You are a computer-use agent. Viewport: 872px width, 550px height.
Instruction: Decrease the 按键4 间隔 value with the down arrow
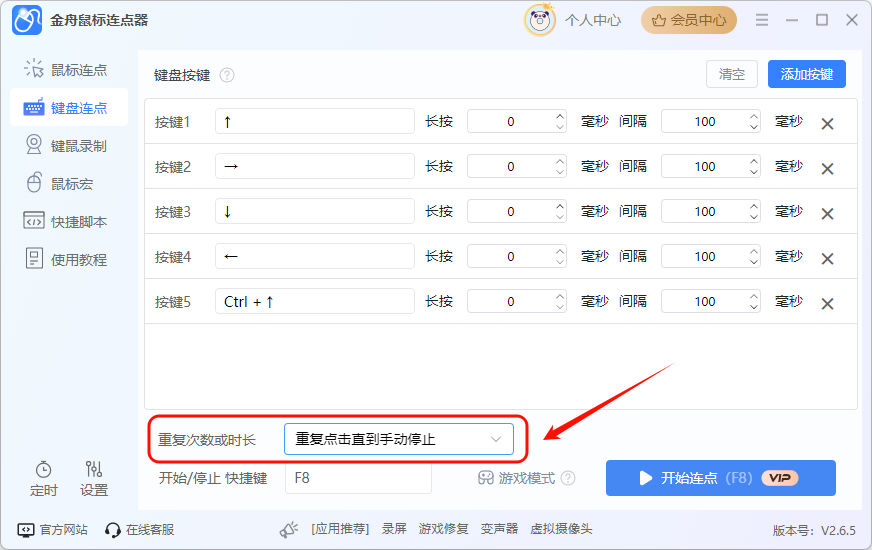pos(754,262)
